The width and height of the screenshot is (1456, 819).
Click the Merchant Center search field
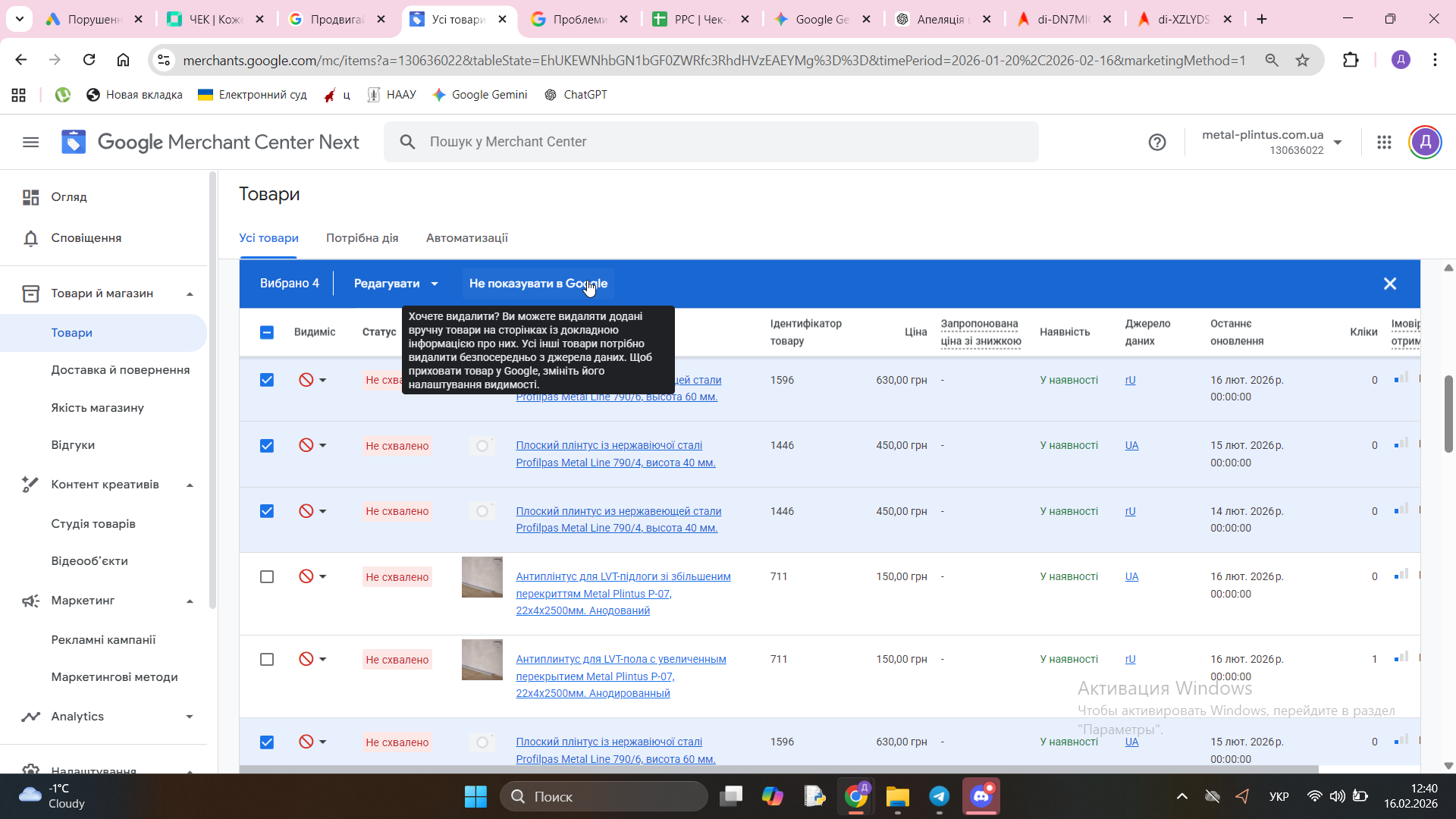tap(710, 142)
